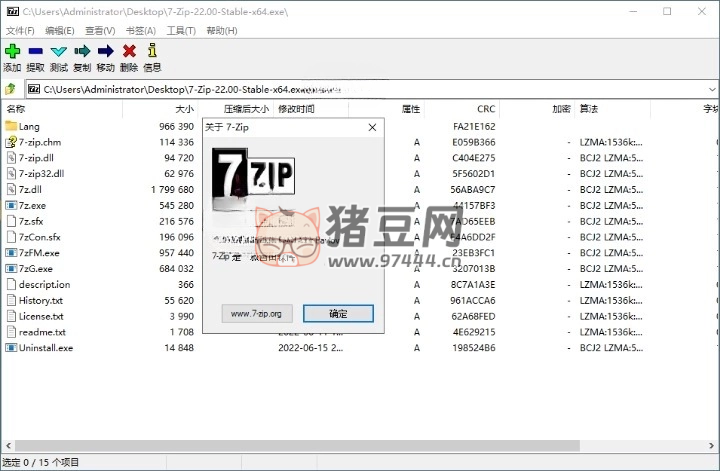Go up one level with the folder-up icon

tap(10, 89)
